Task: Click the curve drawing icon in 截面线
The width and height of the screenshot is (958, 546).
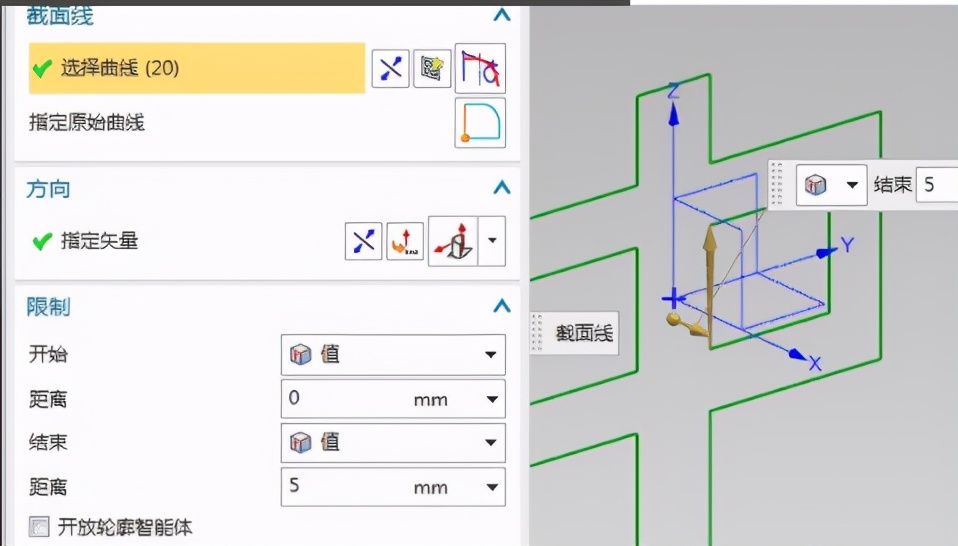Action: [x=480, y=68]
